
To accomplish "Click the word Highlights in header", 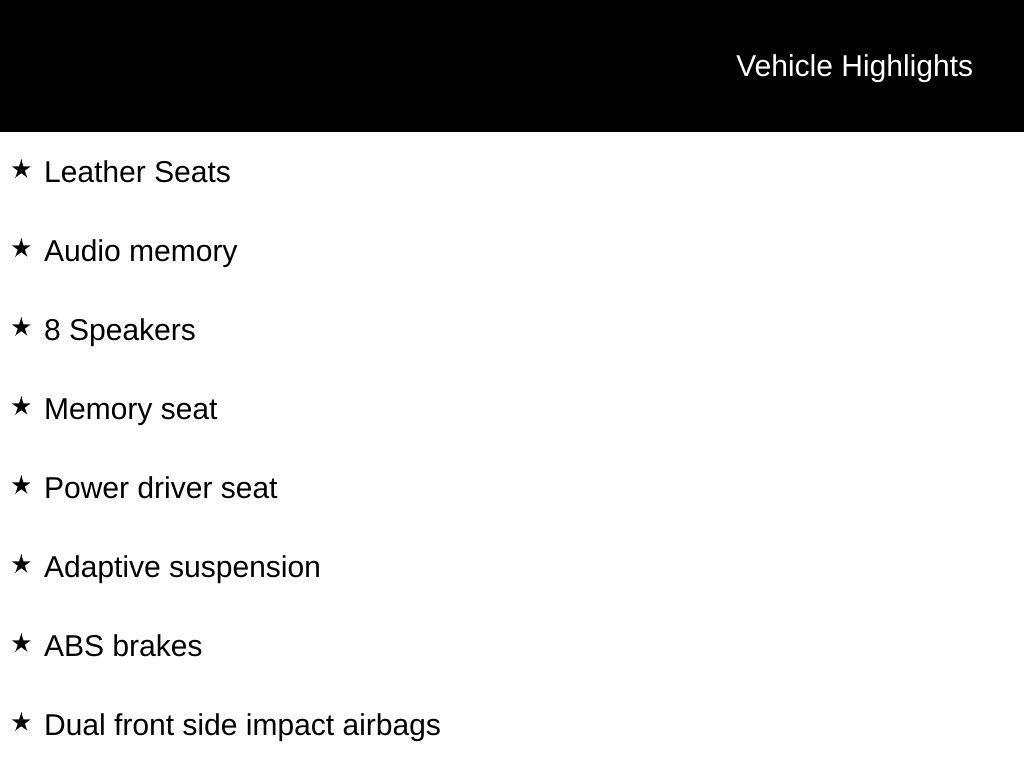I will coord(907,67).
